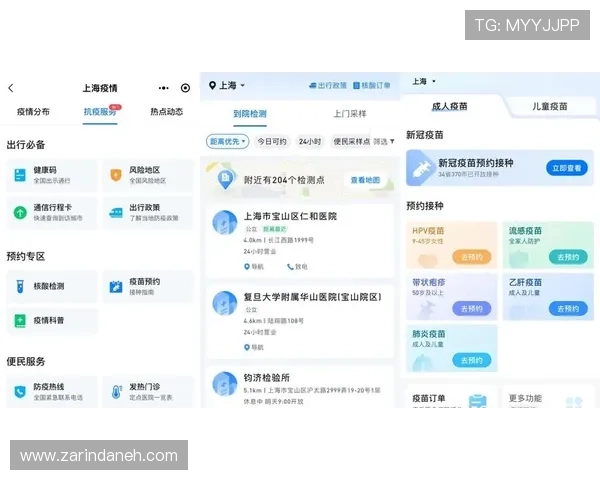The width and height of the screenshot is (600, 480).
Task: Click 去预约 on the 带状疱疹 card
Action: tap(471, 309)
